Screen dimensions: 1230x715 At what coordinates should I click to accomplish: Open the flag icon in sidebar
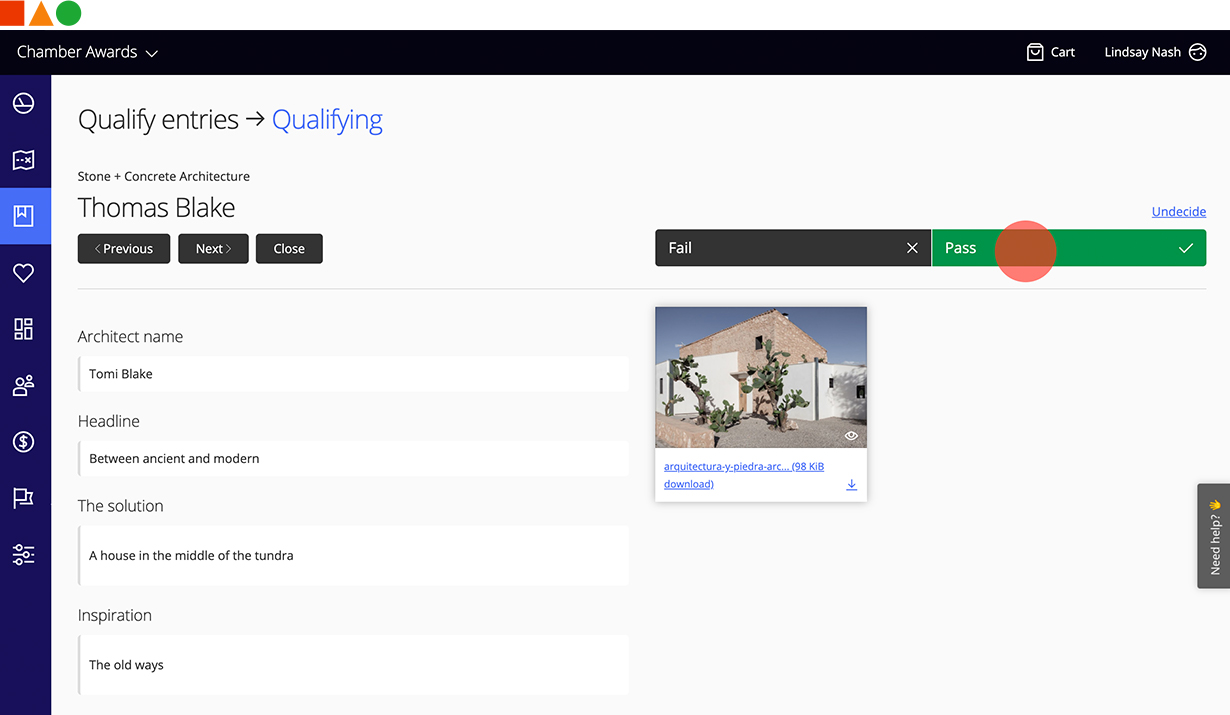pos(23,498)
